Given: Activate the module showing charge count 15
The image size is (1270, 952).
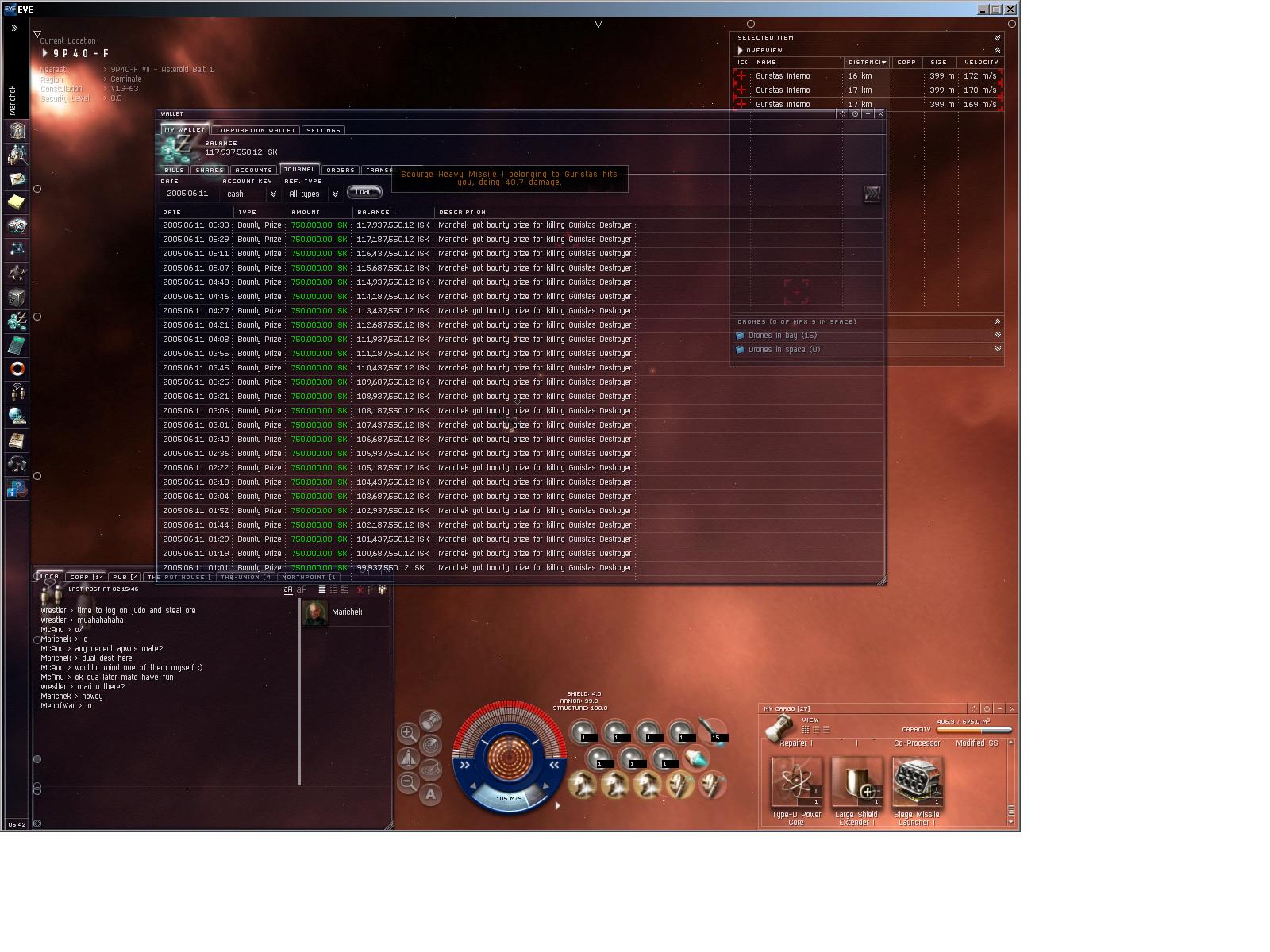Looking at the screenshot, I should pyautogui.click(x=713, y=731).
